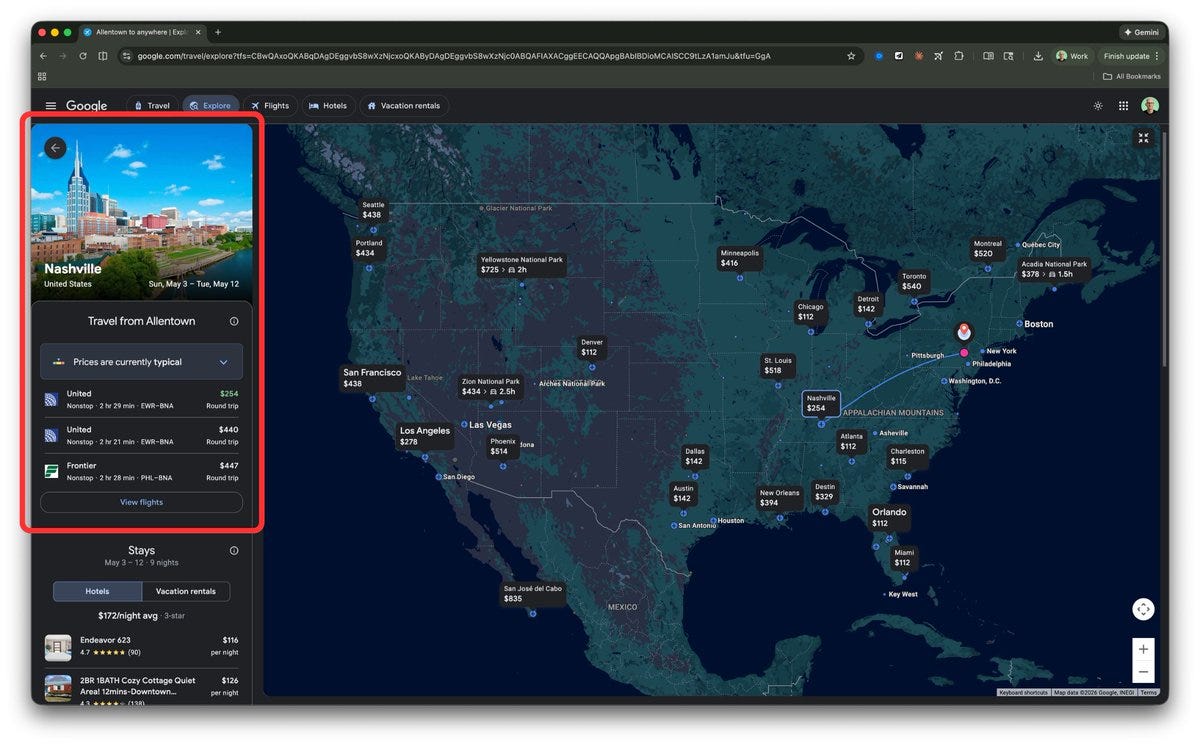Open Gemini in the browser corner
The width and height of the screenshot is (1200, 746).
[x=1141, y=32]
